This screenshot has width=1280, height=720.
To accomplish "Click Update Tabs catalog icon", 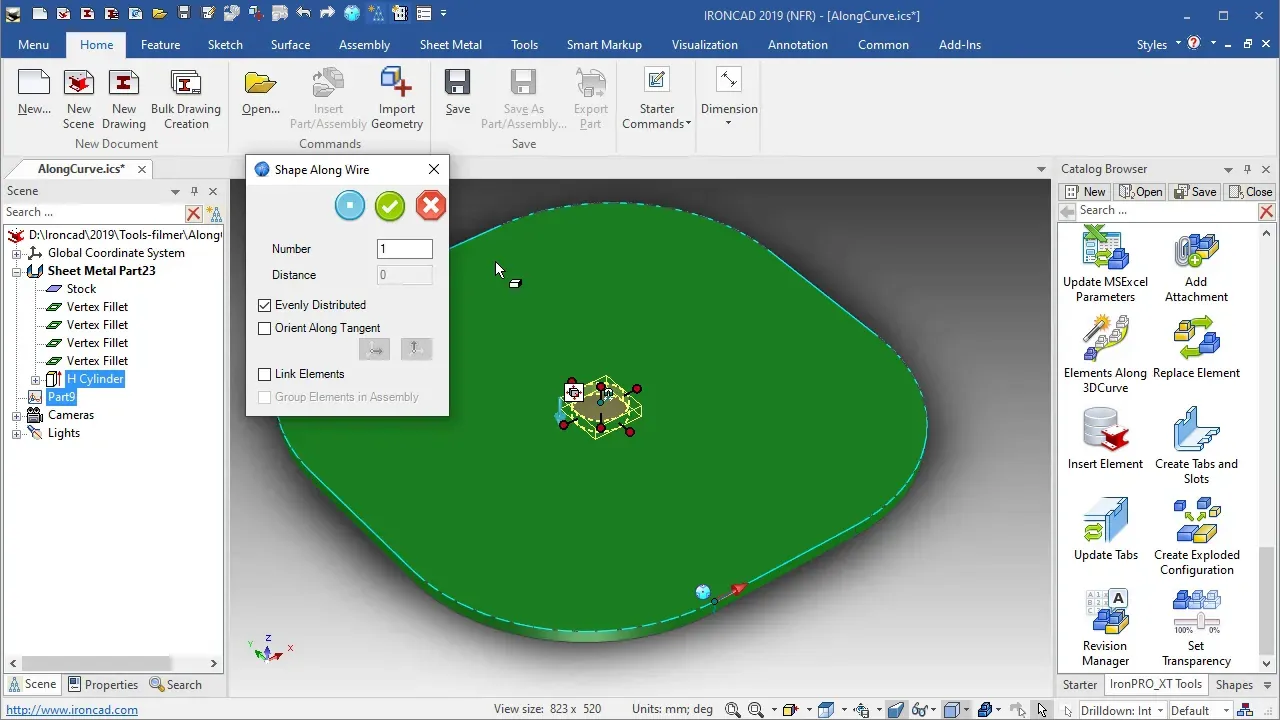I will pyautogui.click(x=1106, y=520).
